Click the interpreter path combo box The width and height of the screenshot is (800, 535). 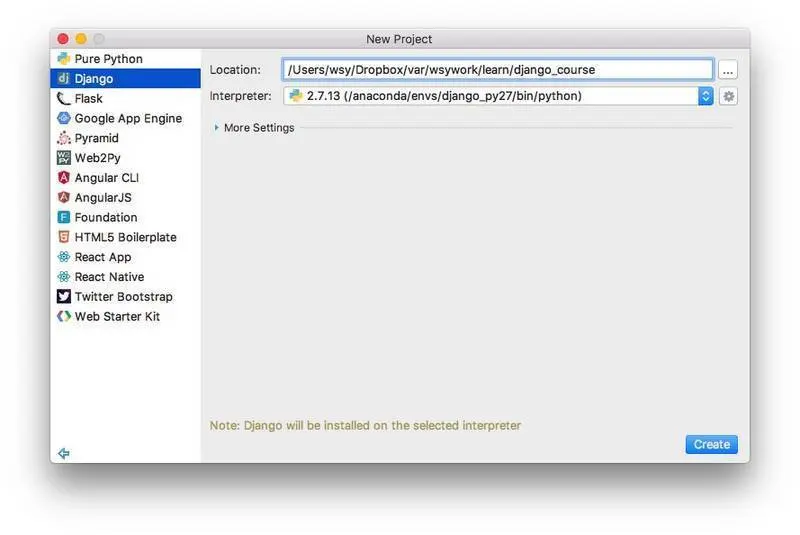tap(498, 96)
